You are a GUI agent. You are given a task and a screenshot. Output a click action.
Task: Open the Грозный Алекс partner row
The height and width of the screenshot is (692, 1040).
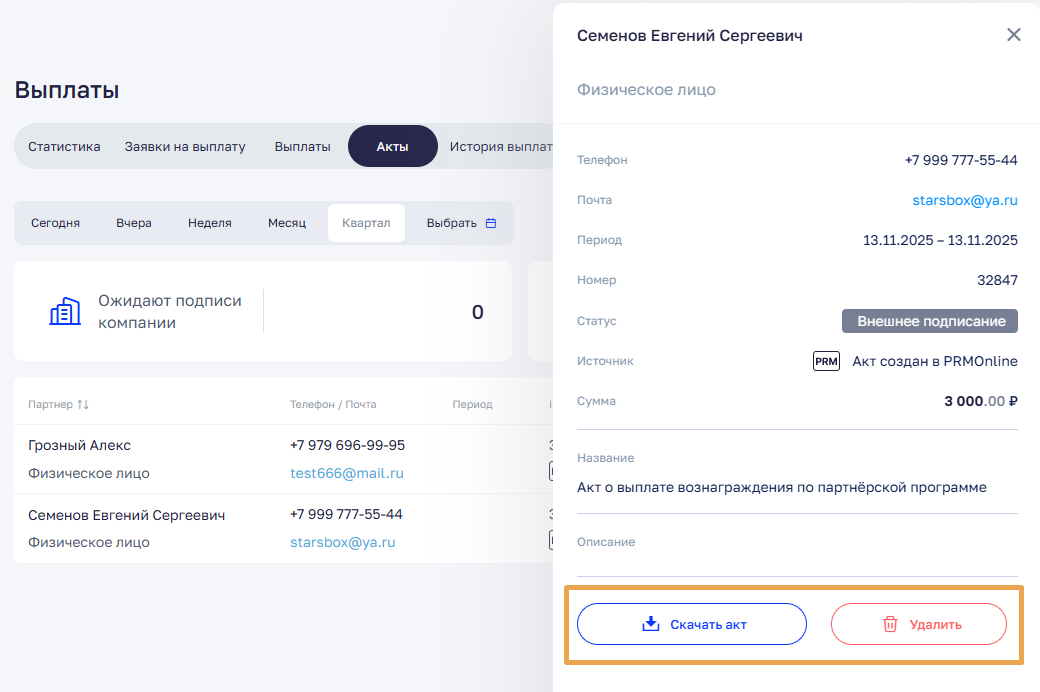click(80, 445)
